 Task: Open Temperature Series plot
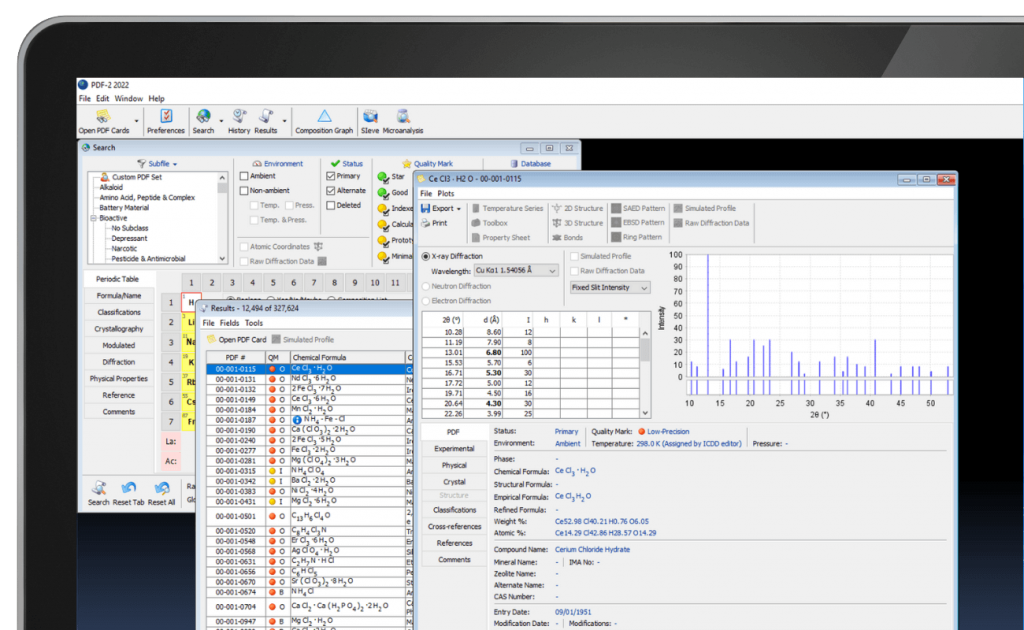coord(507,208)
